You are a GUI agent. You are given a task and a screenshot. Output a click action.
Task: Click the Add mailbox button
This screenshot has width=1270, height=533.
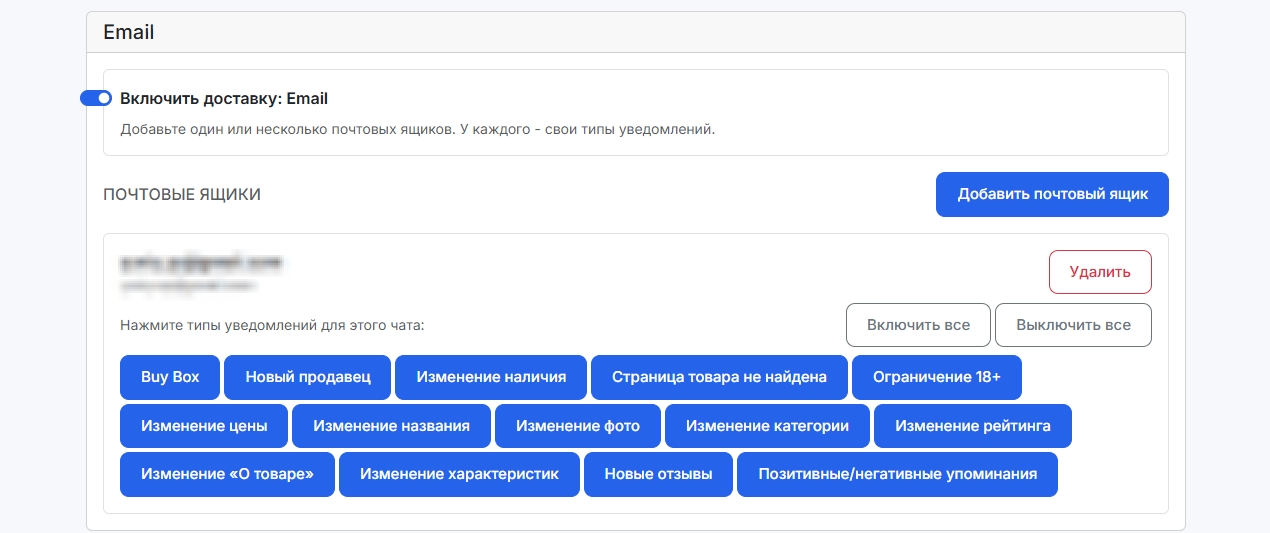(1052, 194)
